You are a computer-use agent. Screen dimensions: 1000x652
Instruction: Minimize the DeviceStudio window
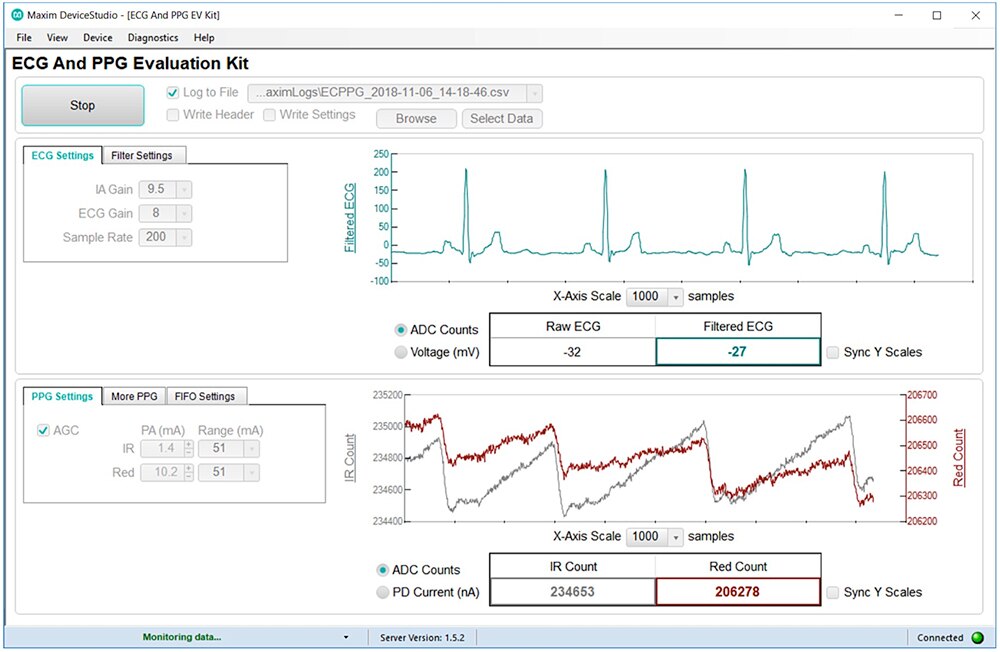pos(899,15)
